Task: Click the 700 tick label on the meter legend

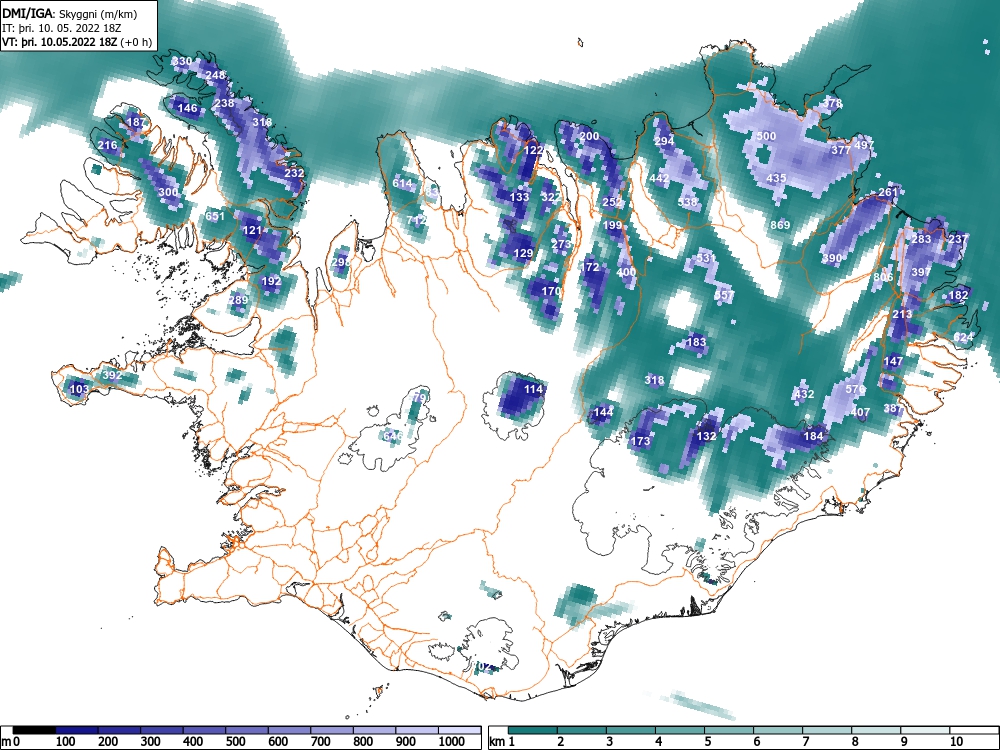Action: tap(321, 742)
